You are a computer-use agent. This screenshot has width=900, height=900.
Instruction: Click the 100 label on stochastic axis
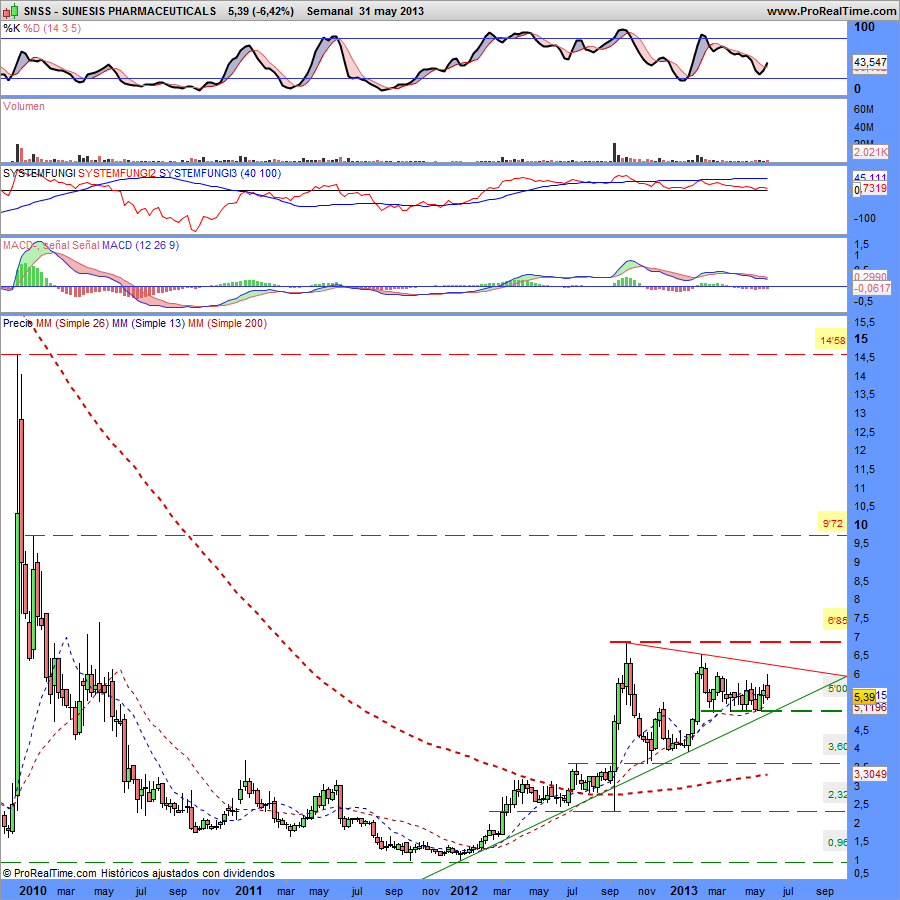click(864, 27)
